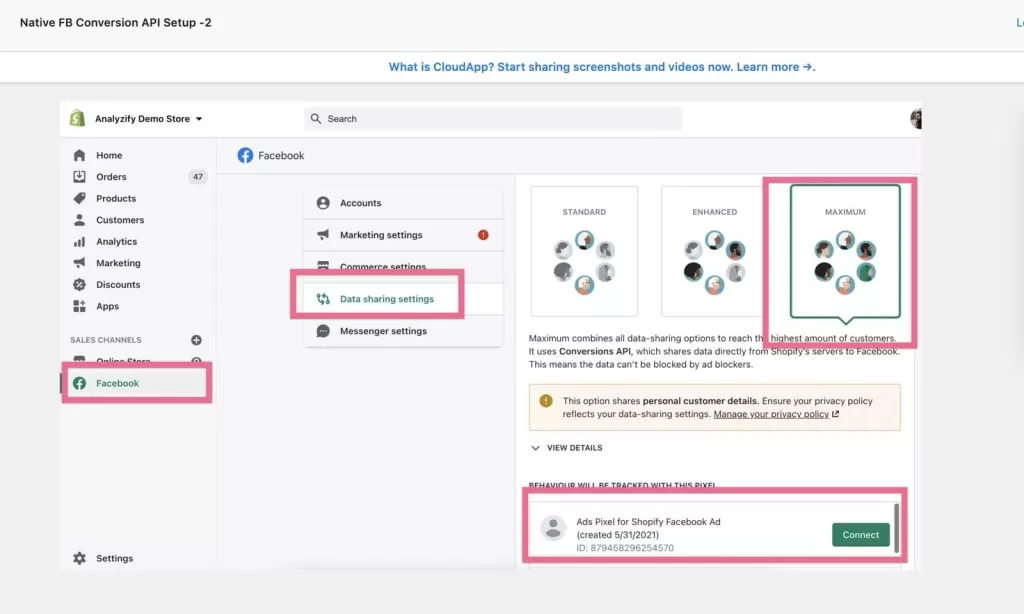Click the Discounts badge icon

point(80,285)
